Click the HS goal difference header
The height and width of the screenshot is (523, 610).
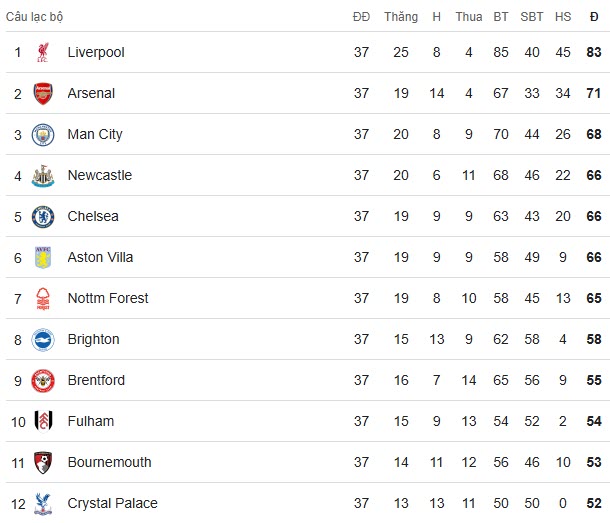coord(563,17)
